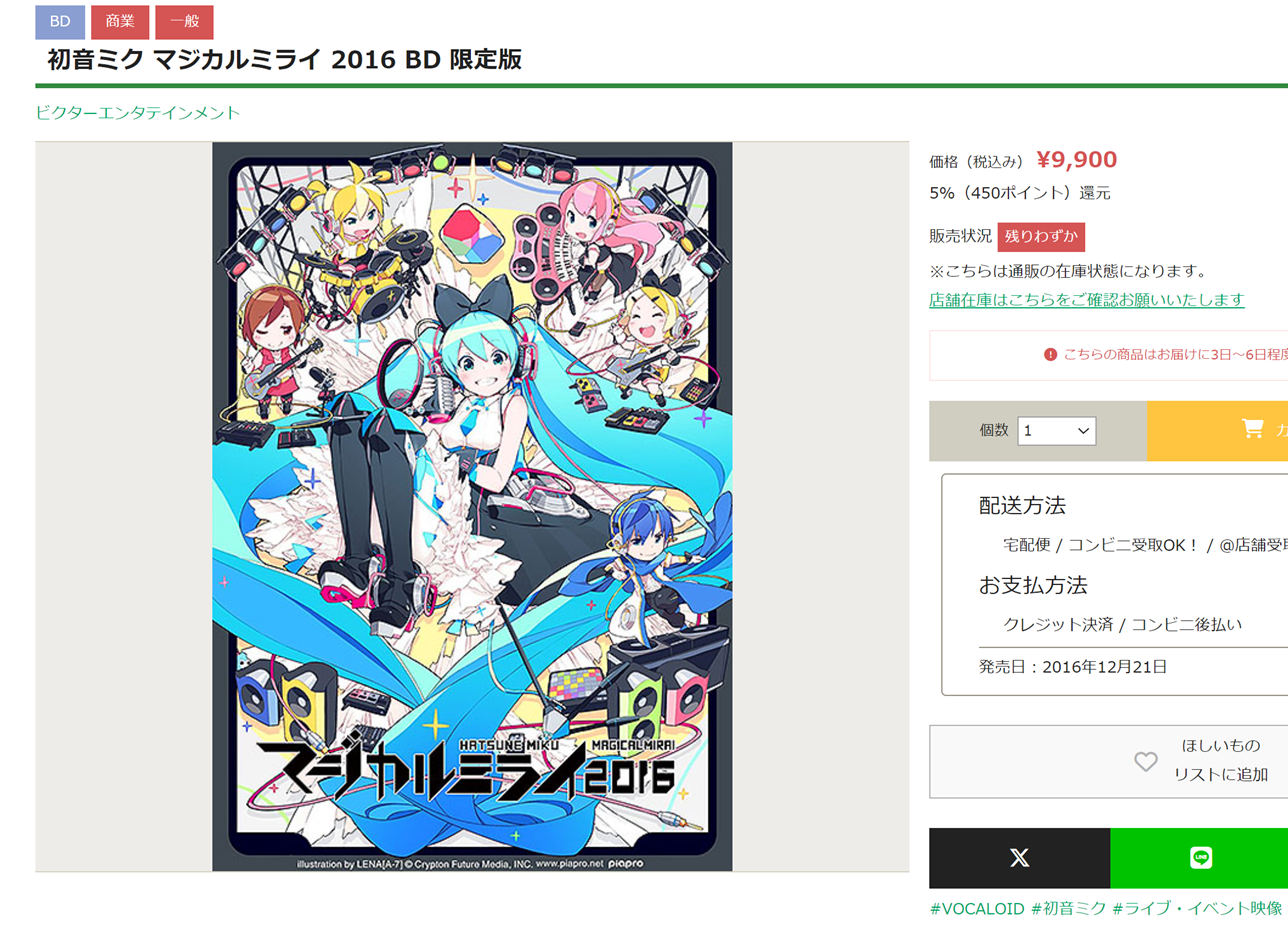The height and width of the screenshot is (945, 1288).
Task: Open the 店舗在庫 store stock confirmation link
Action: tap(1087, 299)
